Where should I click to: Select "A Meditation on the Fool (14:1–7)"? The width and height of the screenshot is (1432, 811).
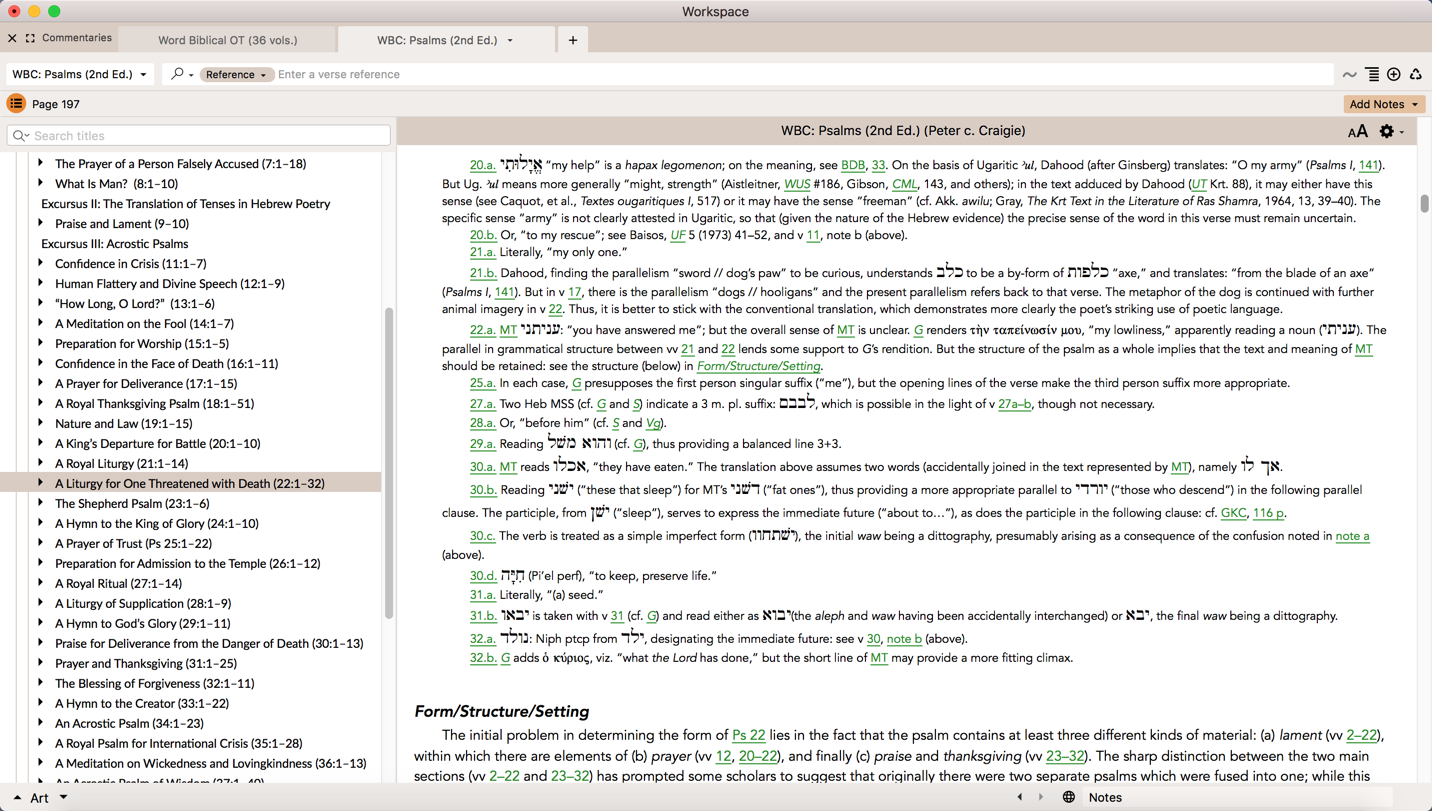coord(144,323)
